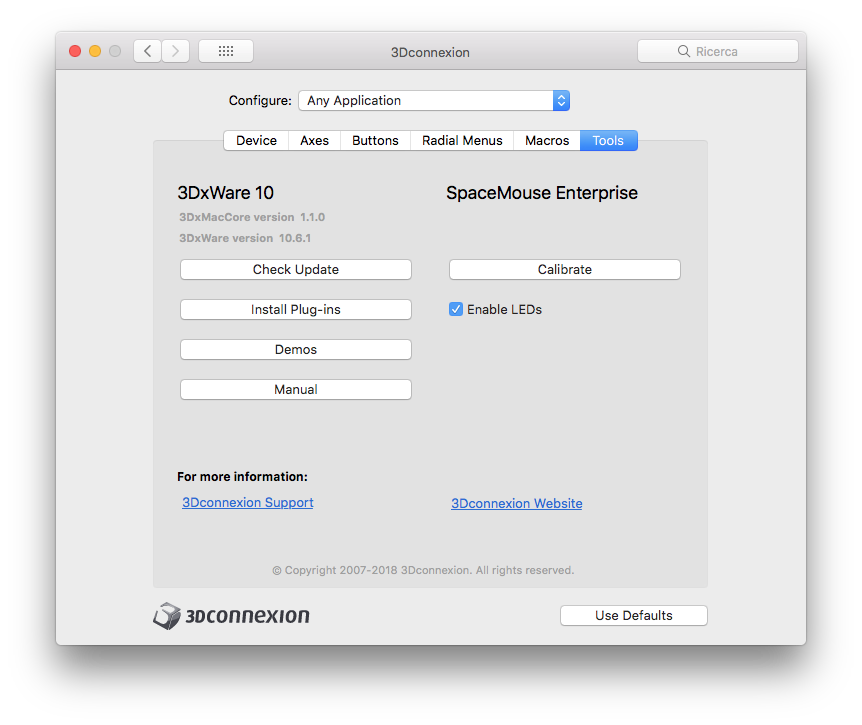
Task: Open the 3Dconnexion Support link
Action: click(248, 502)
